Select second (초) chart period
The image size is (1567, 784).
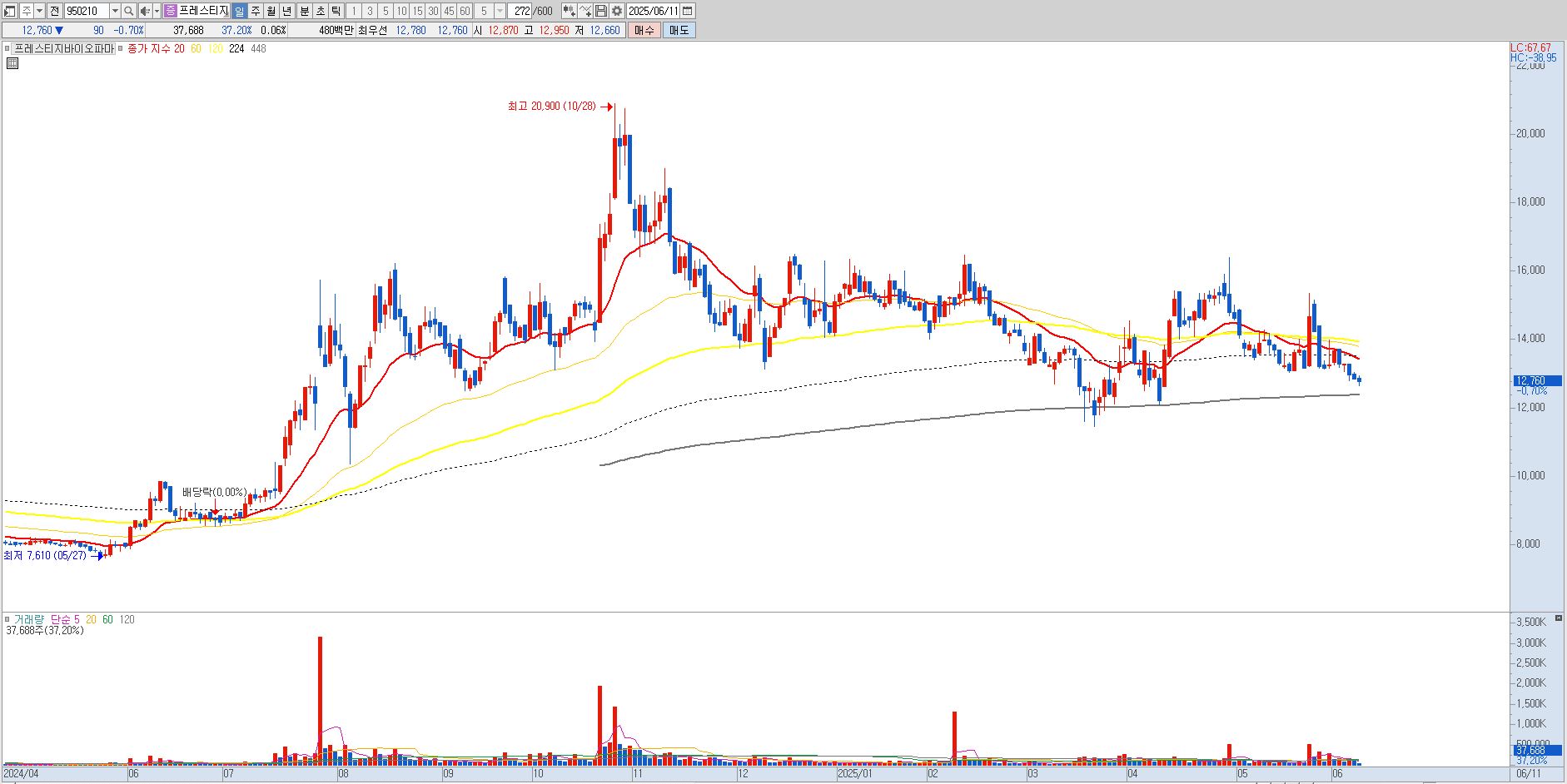(x=320, y=11)
